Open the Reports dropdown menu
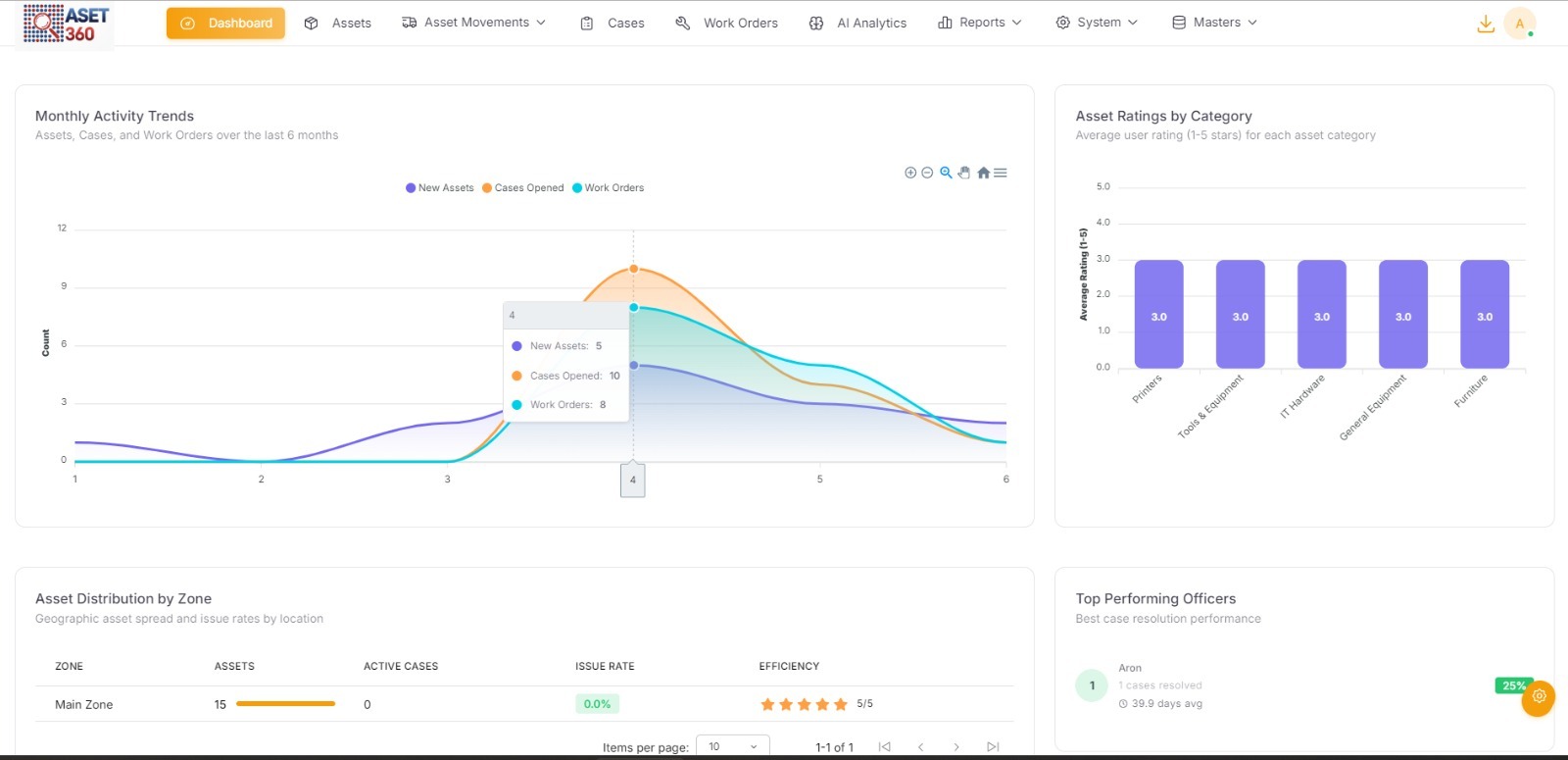Viewport: 1568px width, 760px height. (980, 23)
